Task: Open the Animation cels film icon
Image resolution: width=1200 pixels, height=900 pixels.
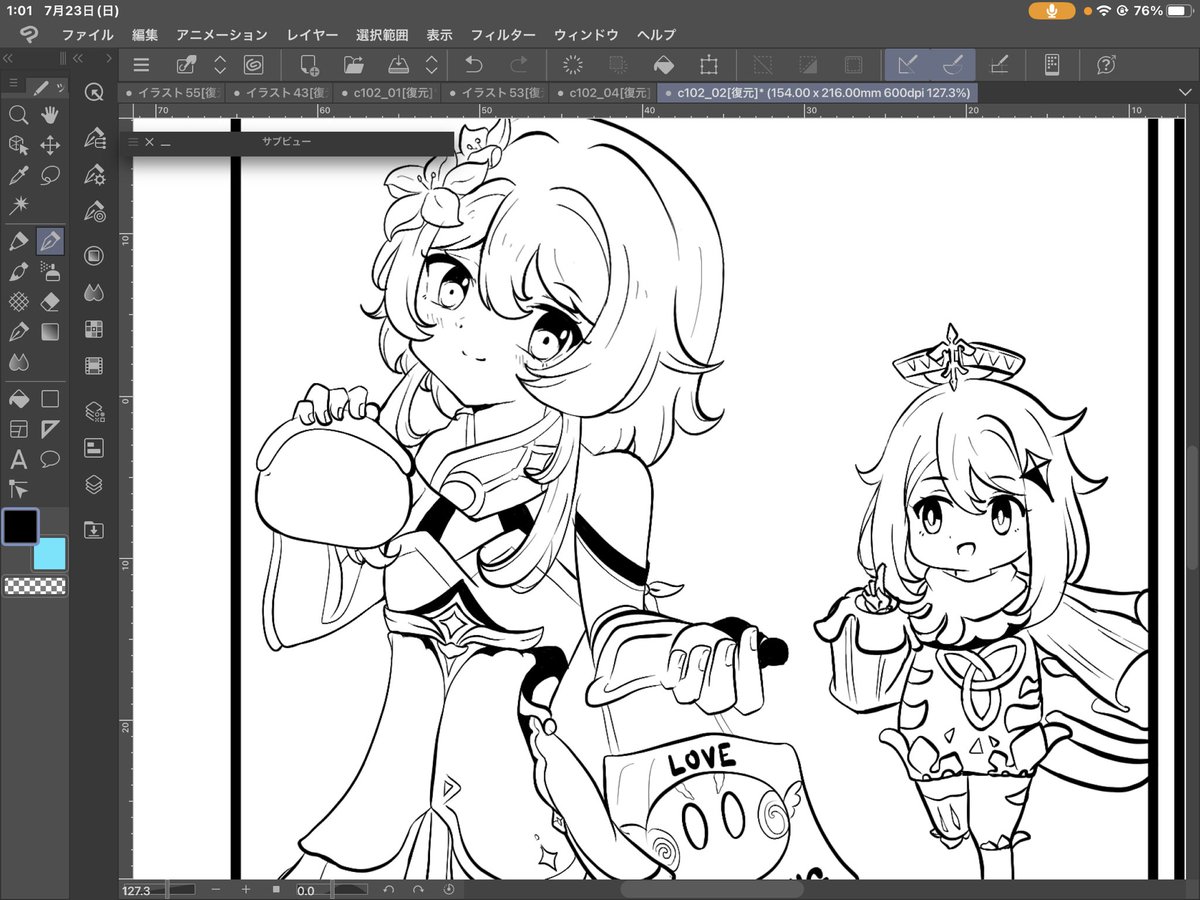Action: pyautogui.click(x=94, y=366)
